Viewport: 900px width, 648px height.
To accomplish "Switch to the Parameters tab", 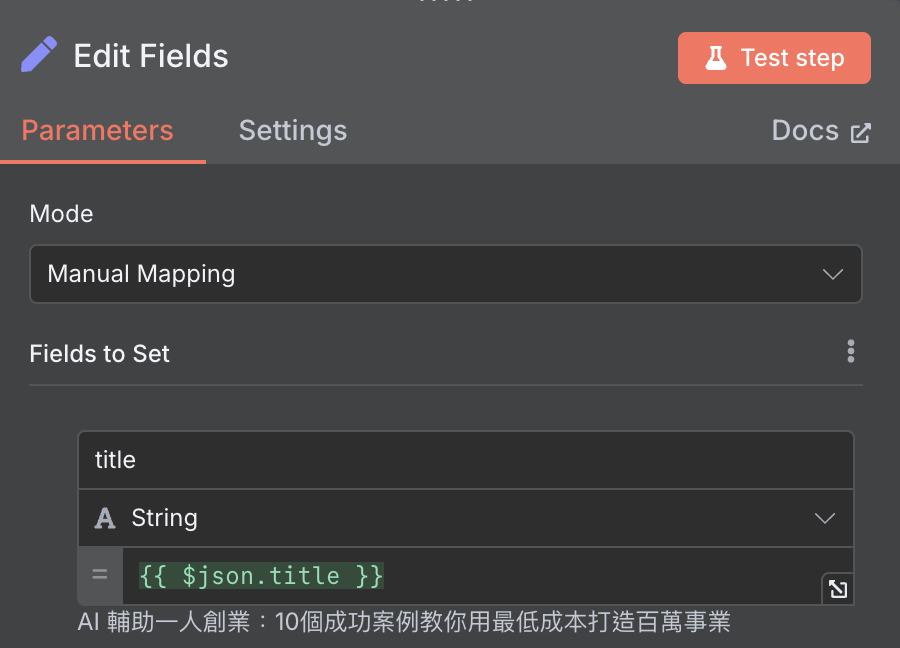I will point(98,130).
